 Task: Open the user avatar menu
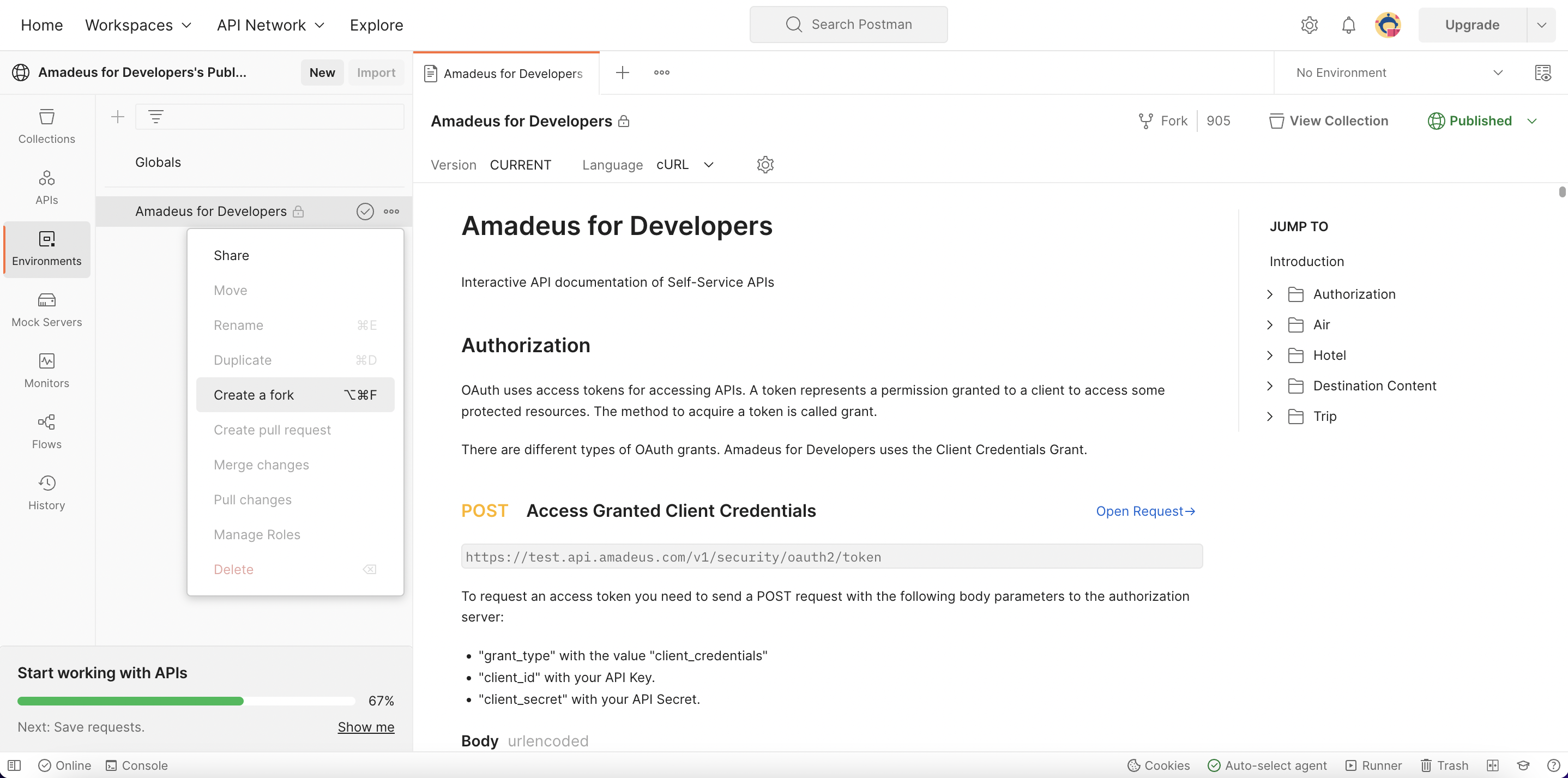click(x=1388, y=25)
